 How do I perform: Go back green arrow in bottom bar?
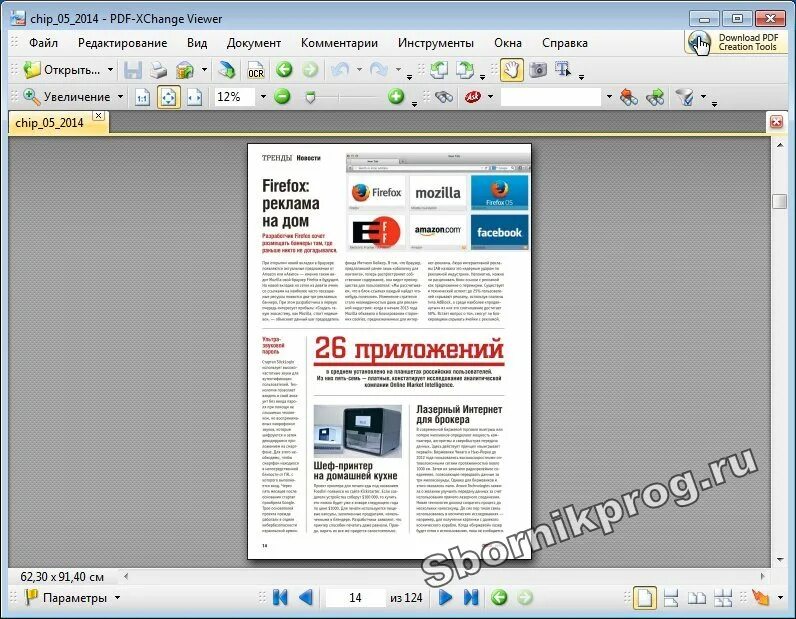coord(499,597)
